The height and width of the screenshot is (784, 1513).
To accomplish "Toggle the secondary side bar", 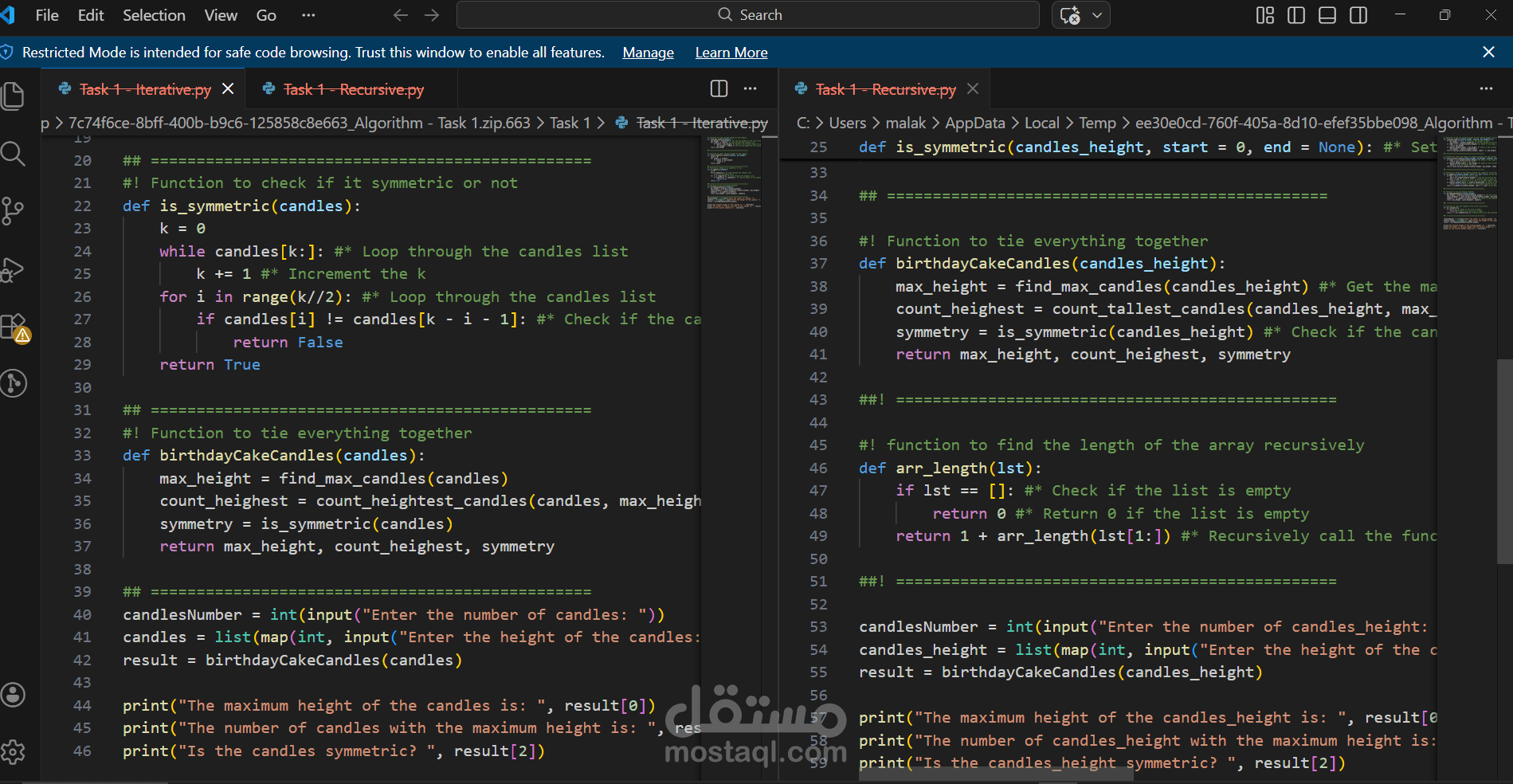I will [x=1358, y=15].
